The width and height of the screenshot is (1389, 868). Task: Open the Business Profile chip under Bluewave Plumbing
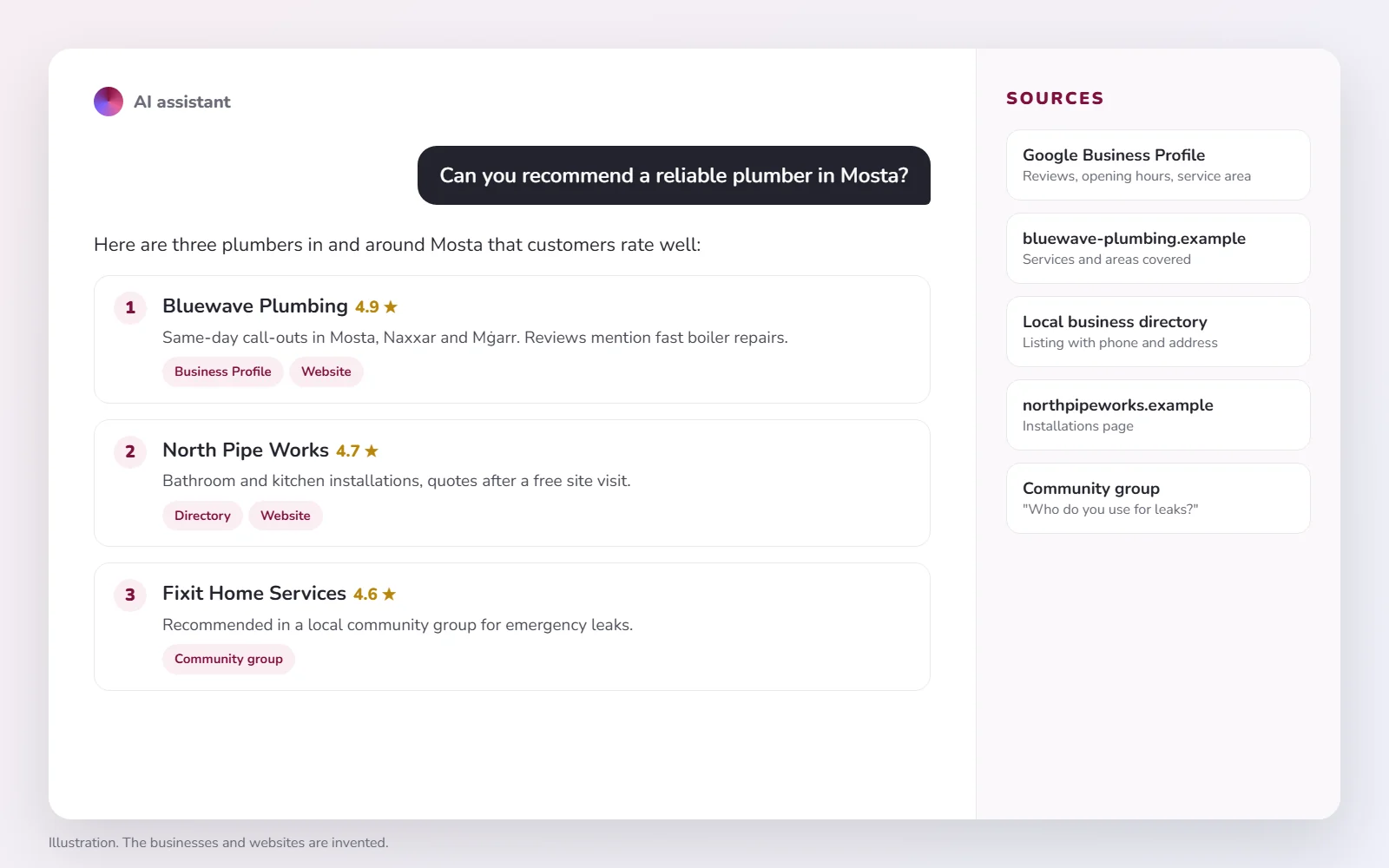[223, 372]
